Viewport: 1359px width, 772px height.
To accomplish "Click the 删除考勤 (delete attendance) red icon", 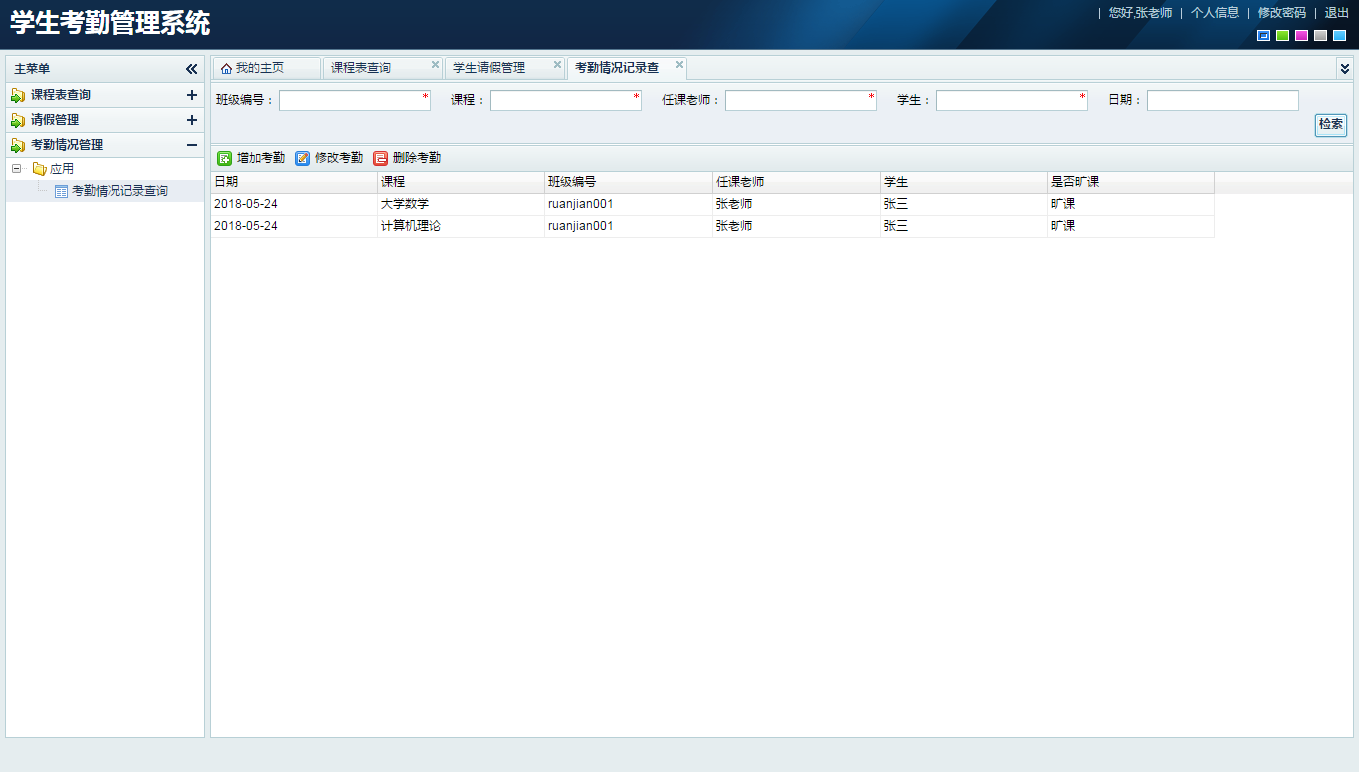I will pos(381,157).
